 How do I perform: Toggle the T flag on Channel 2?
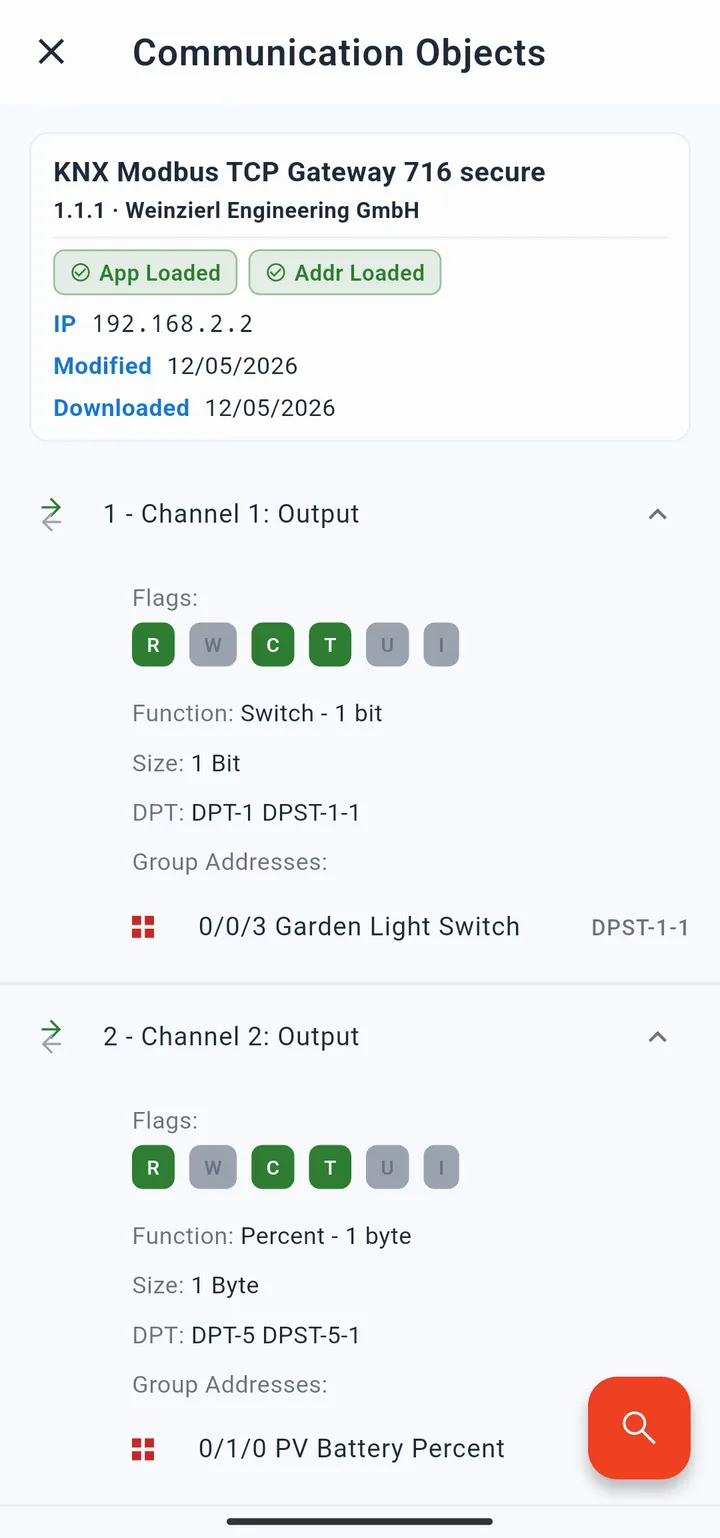point(330,1167)
